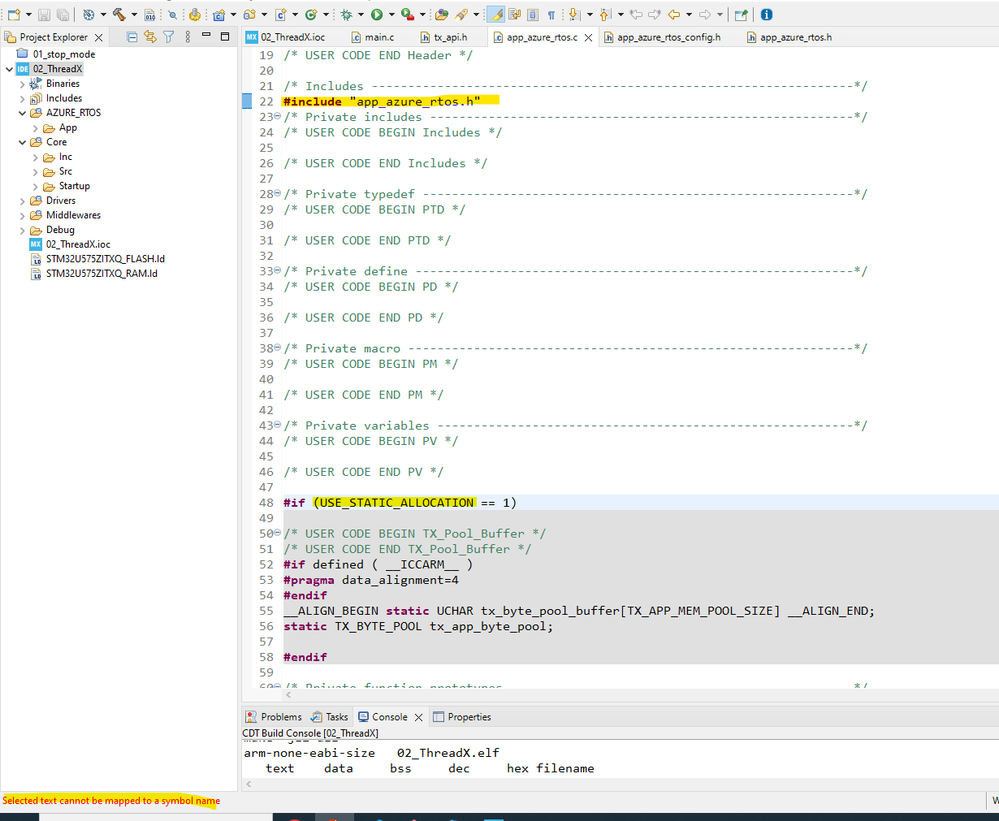Screen dimensions: 999x821
Task: Click the Build hammer icon
Action: point(119,15)
